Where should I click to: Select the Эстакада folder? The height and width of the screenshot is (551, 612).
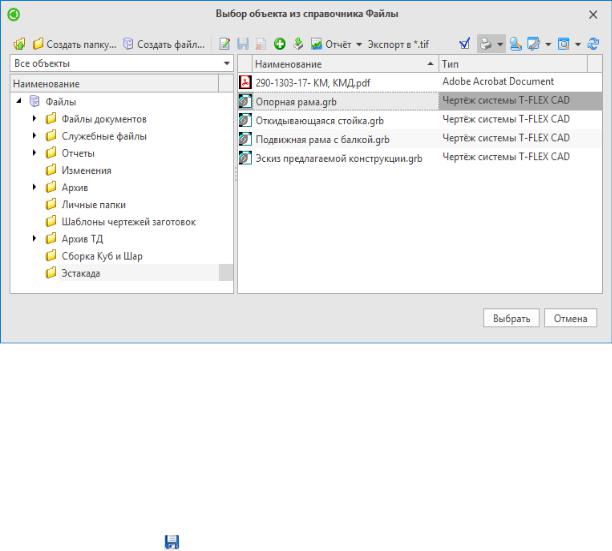pyautogui.click(x=81, y=273)
